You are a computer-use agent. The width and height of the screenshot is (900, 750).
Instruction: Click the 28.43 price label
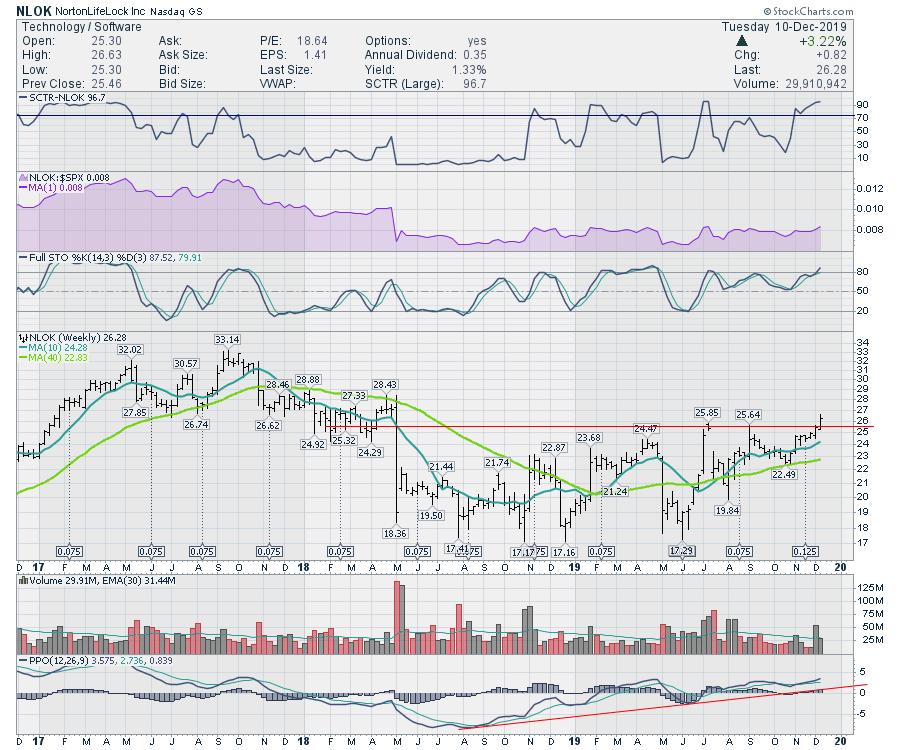coord(385,384)
